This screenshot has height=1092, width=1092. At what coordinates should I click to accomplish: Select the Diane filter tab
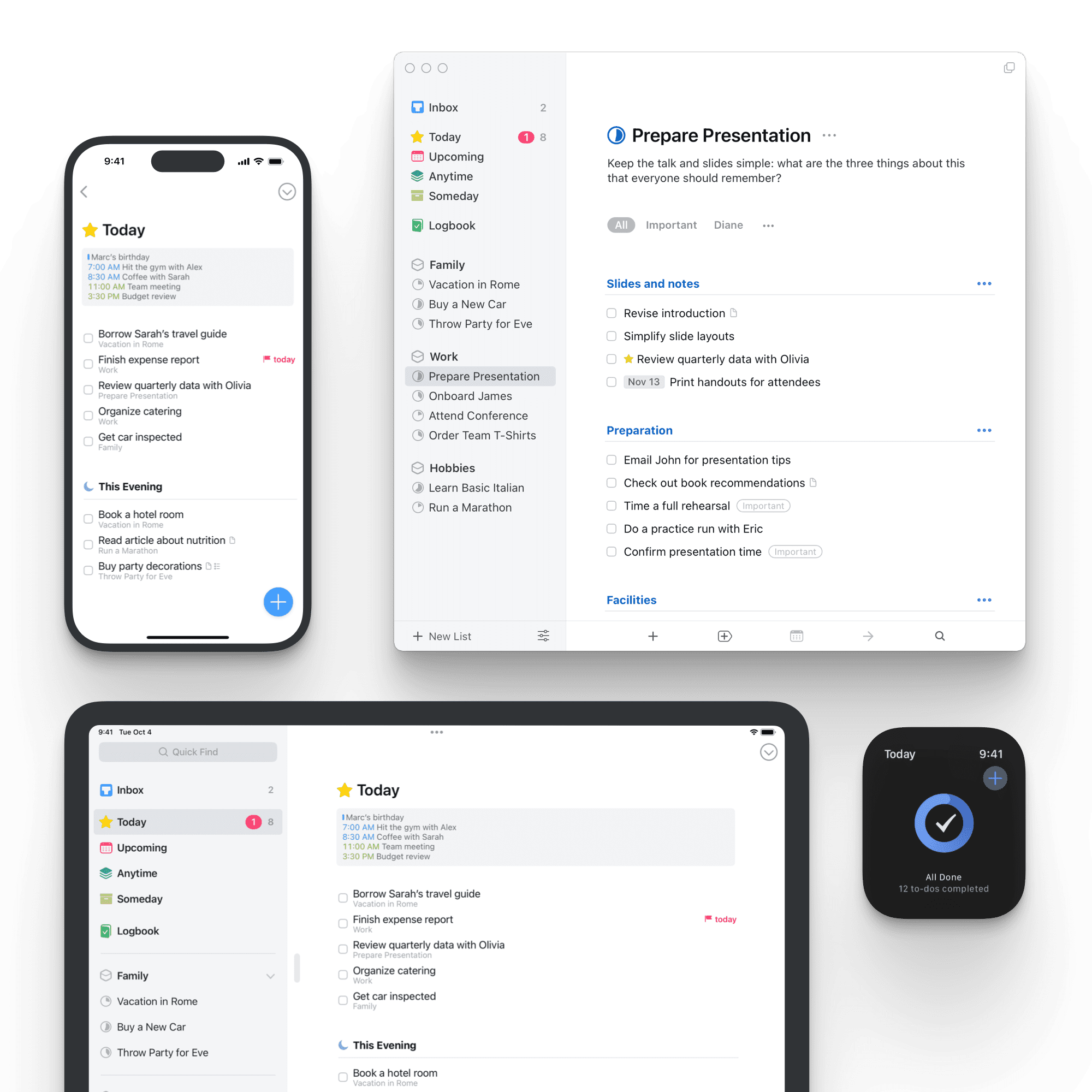[727, 224]
